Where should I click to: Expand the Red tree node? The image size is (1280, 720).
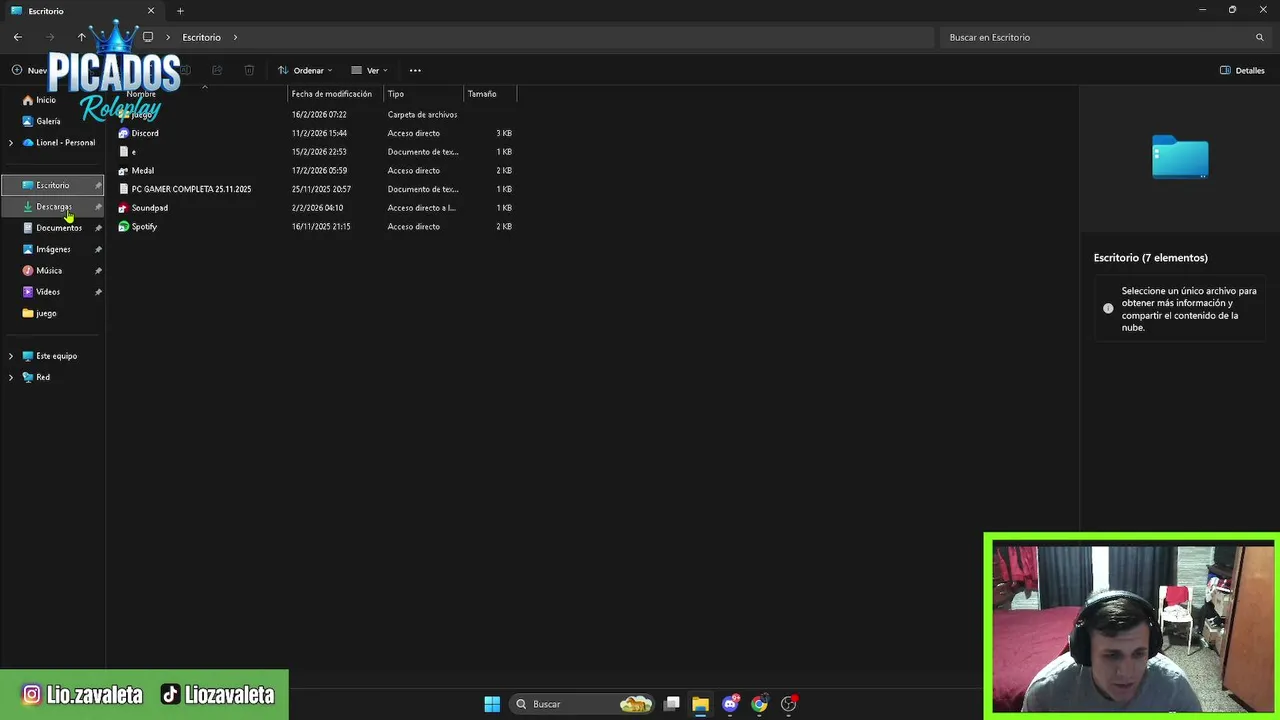point(11,377)
